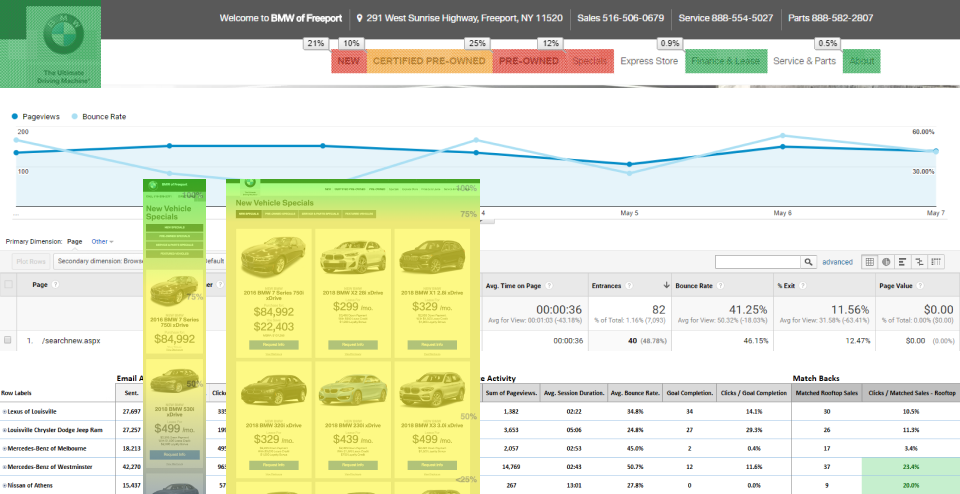
Task: Click the search magnifier button
Action: 809,262
